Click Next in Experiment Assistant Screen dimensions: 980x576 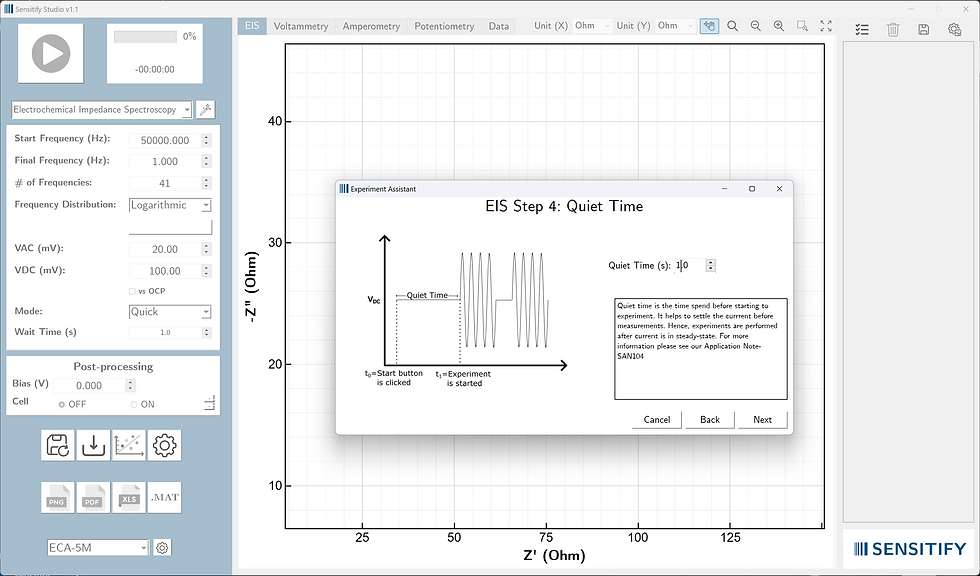click(x=762, y=420)
